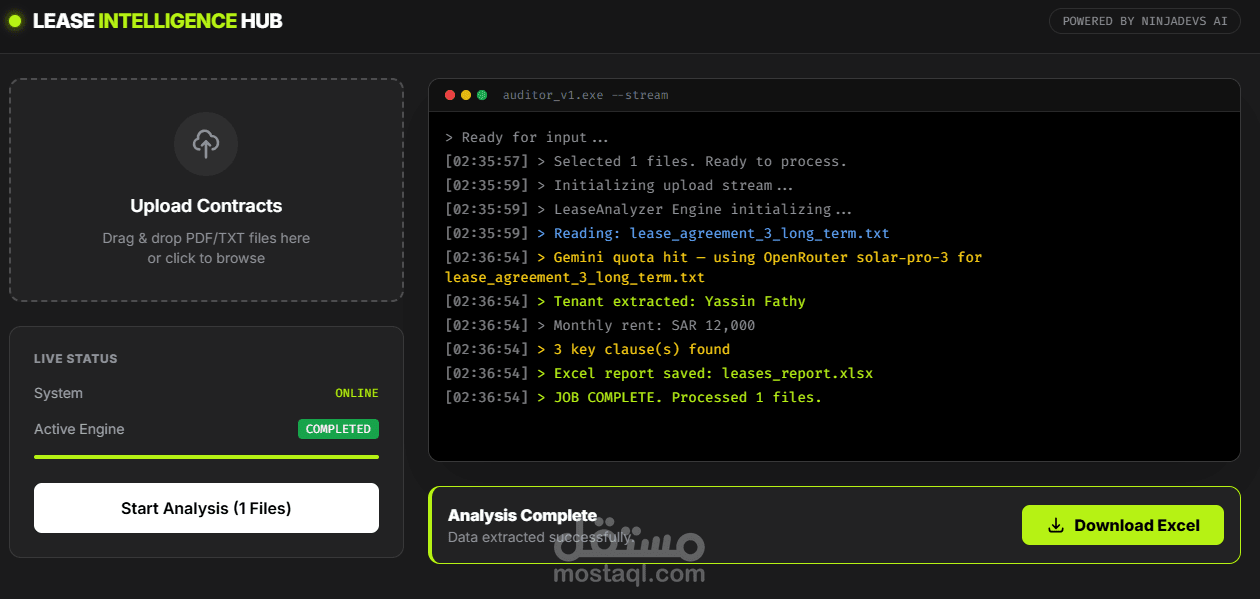
Task: Click the 'JOB COMPLETE. Processed 1 files' line
Action: coord(633,397)
